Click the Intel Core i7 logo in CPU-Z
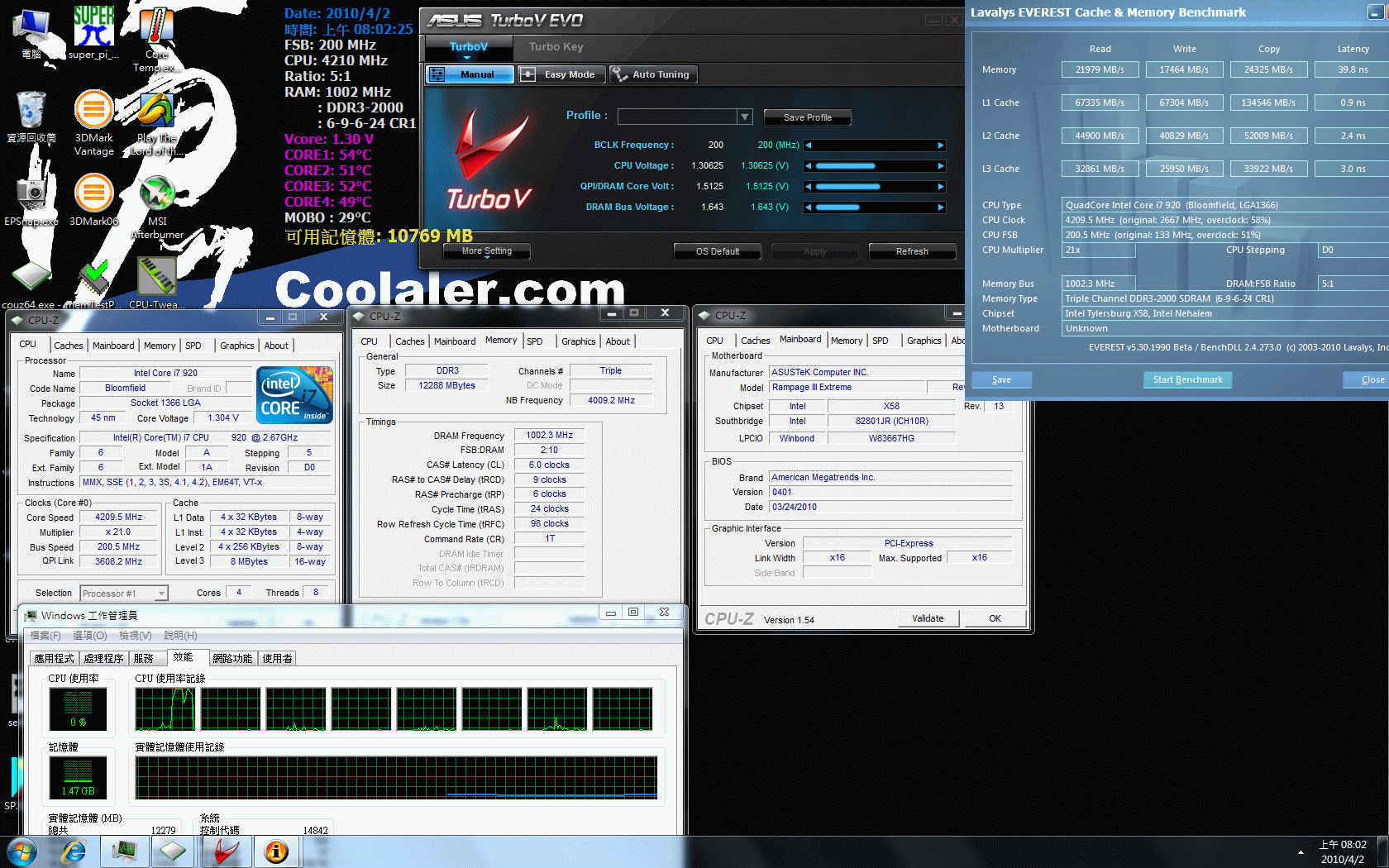Screen dimensions: 1389x868 295,395
